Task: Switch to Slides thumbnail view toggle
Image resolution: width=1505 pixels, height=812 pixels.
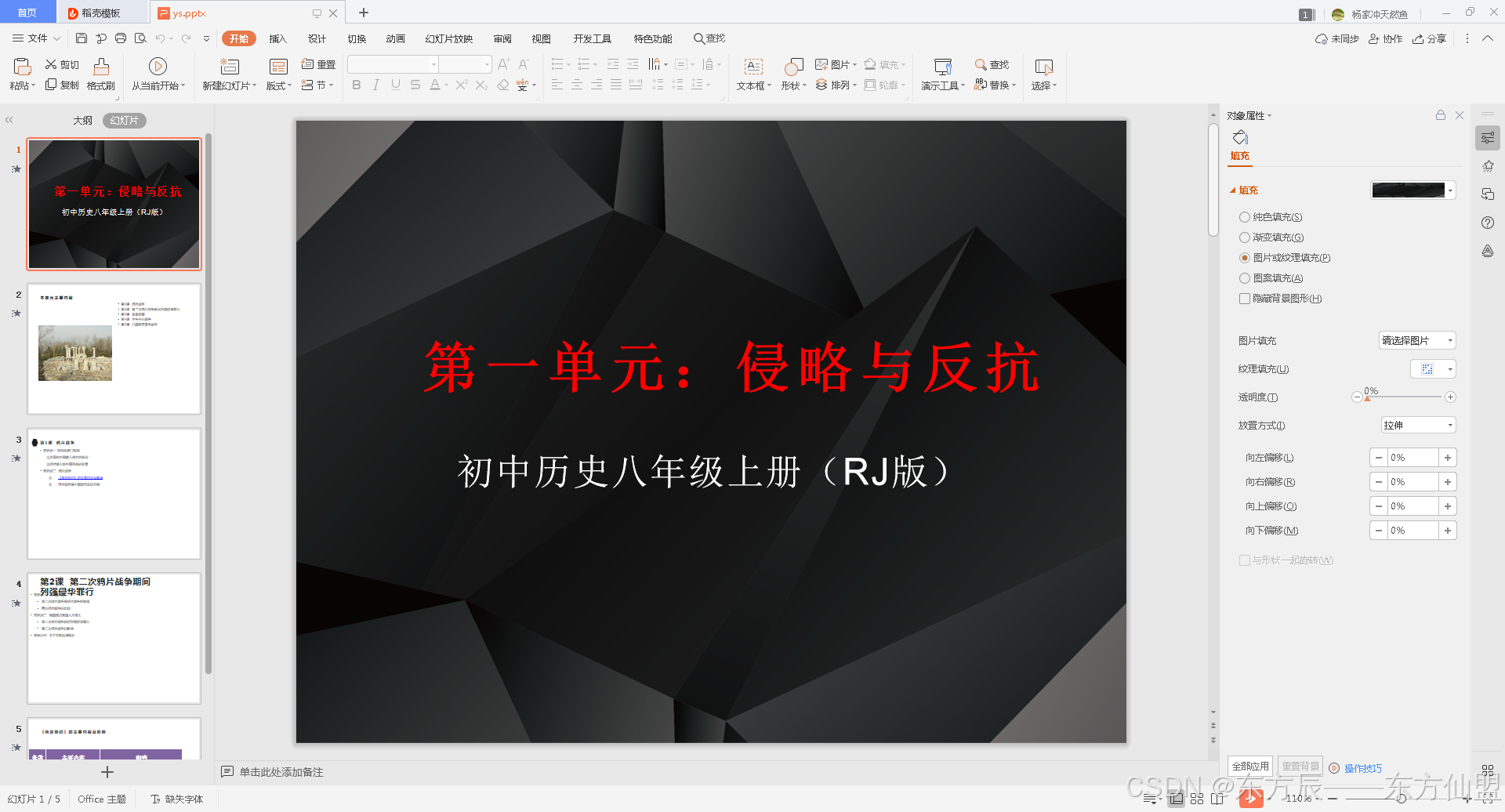Action: coord(125,120)
